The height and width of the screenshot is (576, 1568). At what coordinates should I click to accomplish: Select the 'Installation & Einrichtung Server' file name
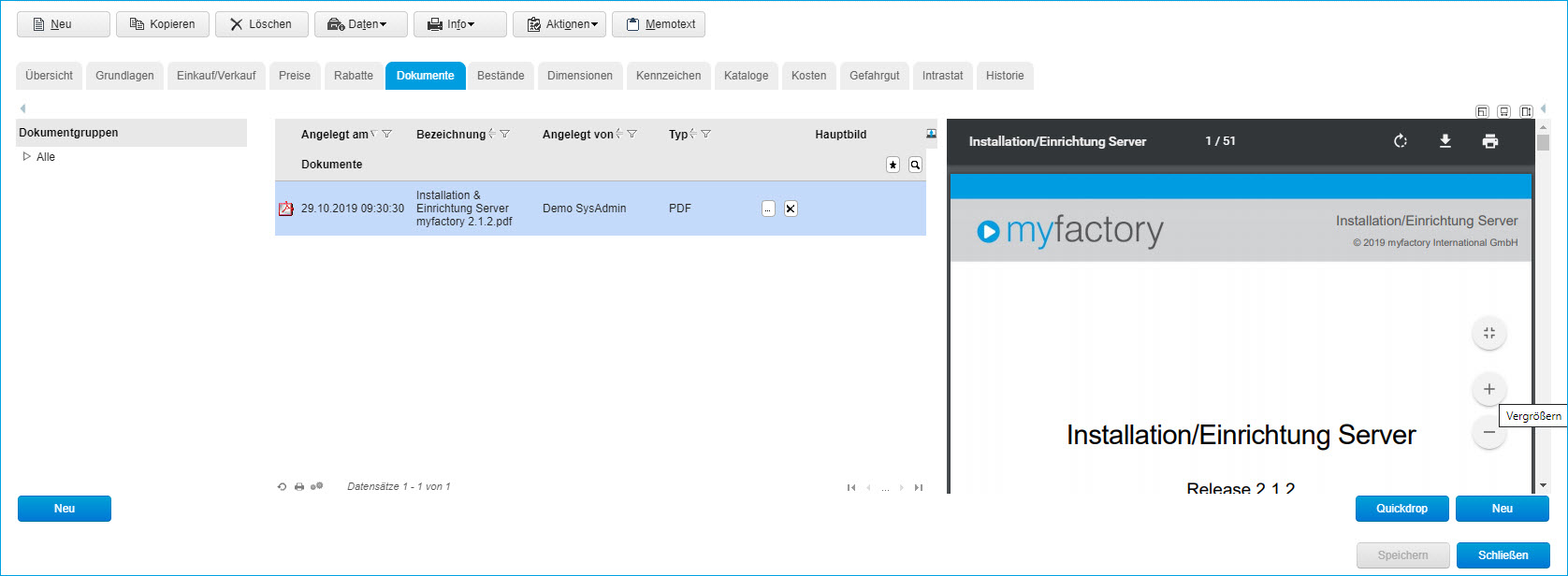[x=464, y=209]
